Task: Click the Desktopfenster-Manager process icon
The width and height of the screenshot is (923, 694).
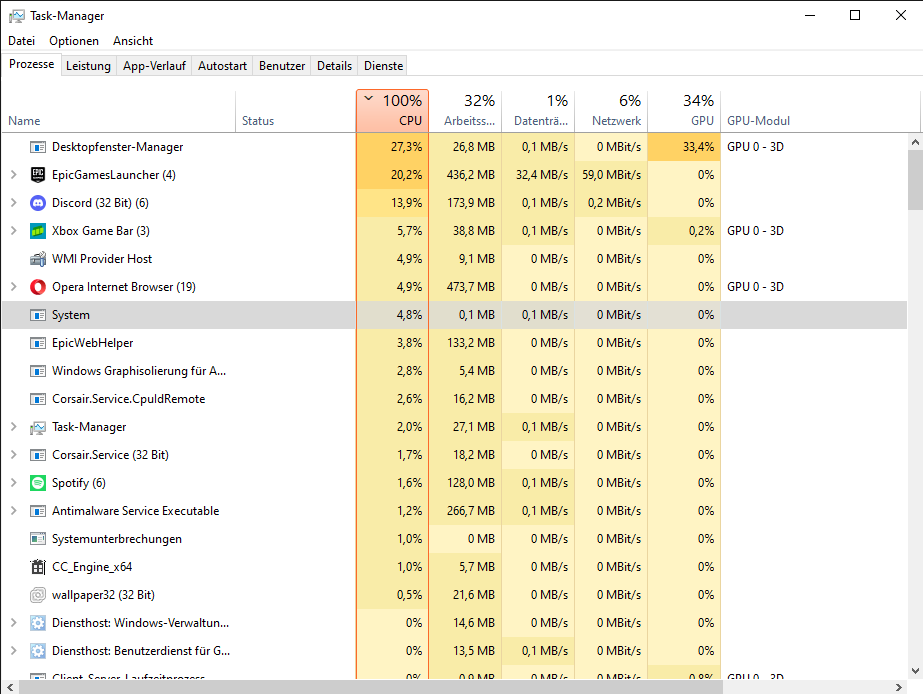Action: point(38,147)
